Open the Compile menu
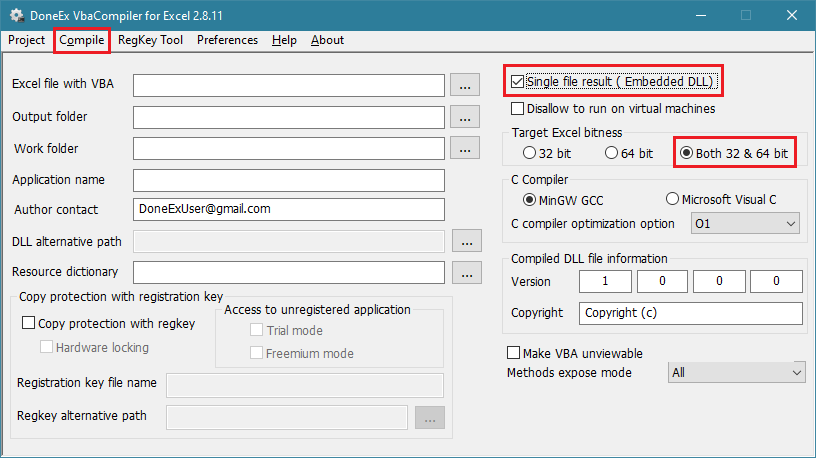 click(82, 40)
